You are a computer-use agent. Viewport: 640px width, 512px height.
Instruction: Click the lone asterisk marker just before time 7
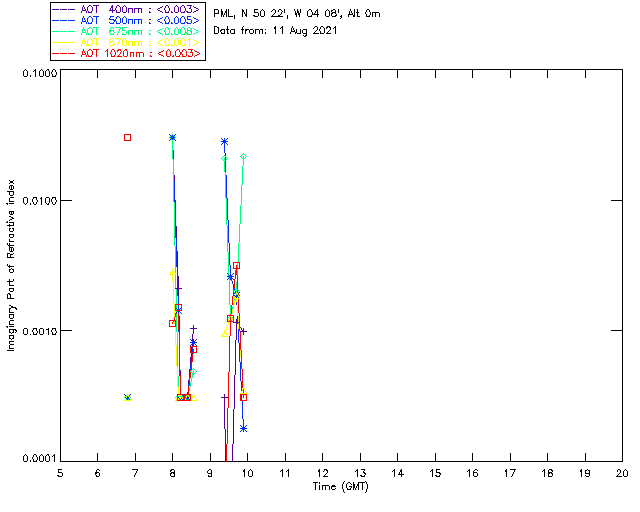127,397
